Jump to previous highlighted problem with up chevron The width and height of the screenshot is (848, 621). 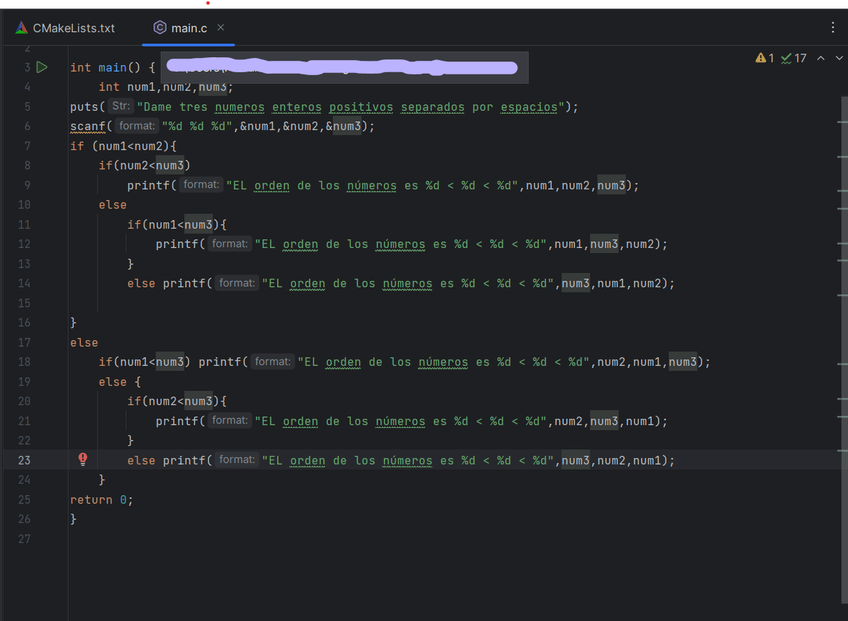tap(821, 59)
